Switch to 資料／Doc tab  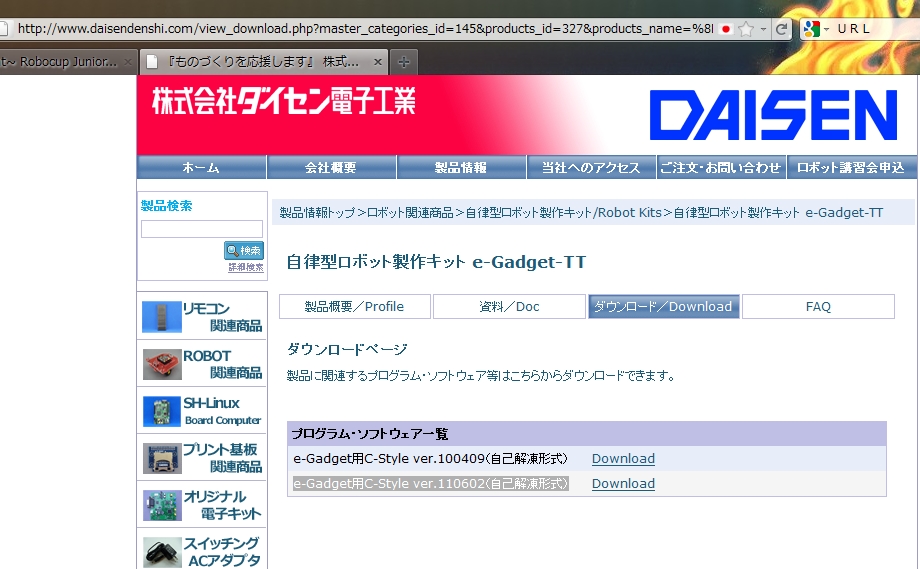pyautogui.click(x=509, y=306)
